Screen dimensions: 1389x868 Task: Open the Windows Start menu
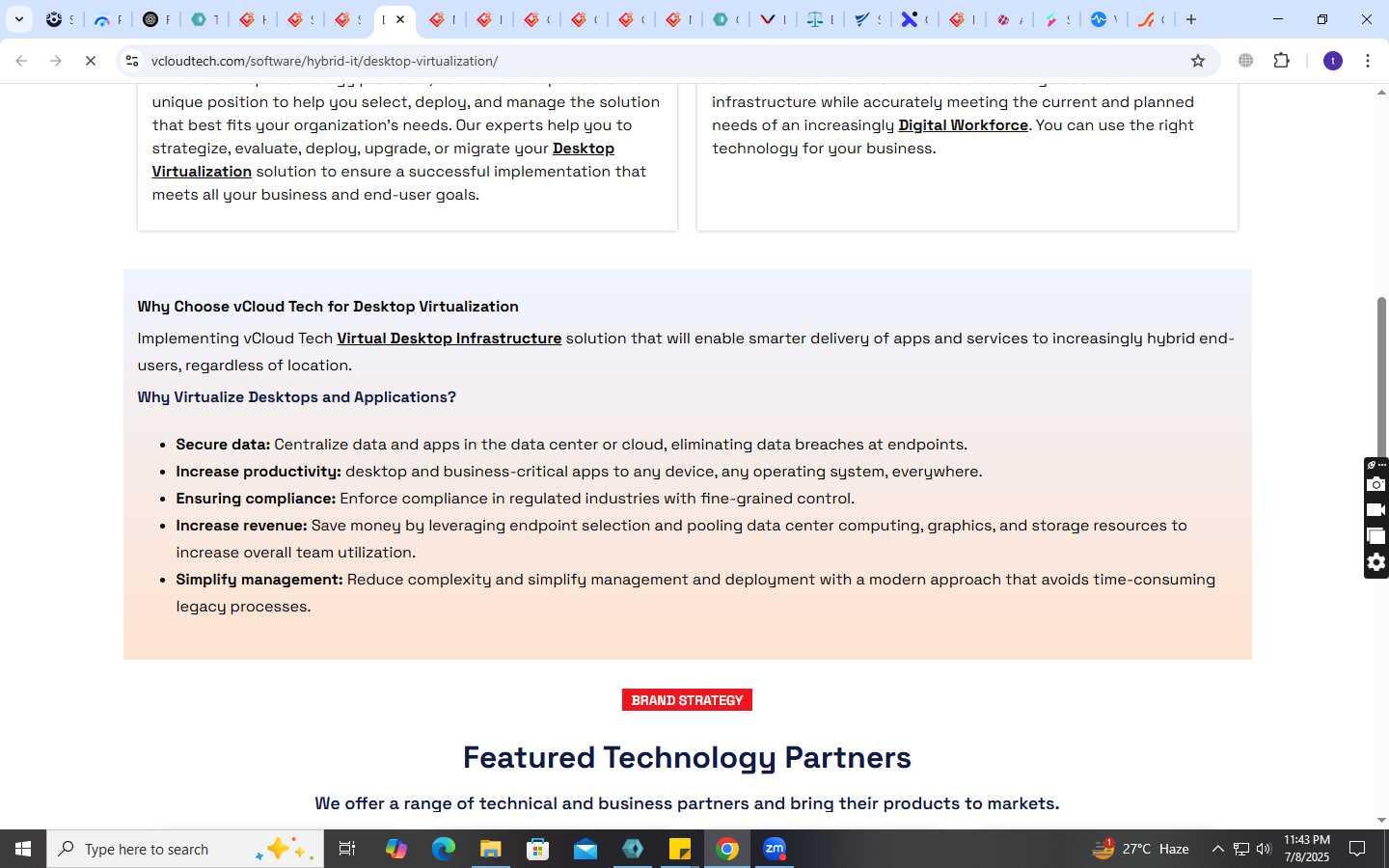point(23,849)
